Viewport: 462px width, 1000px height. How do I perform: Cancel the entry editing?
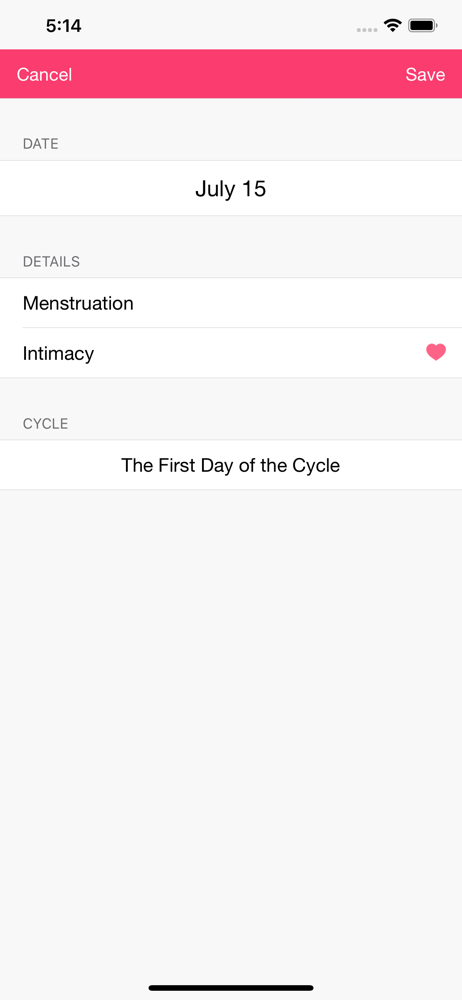[x=44, y=75]
